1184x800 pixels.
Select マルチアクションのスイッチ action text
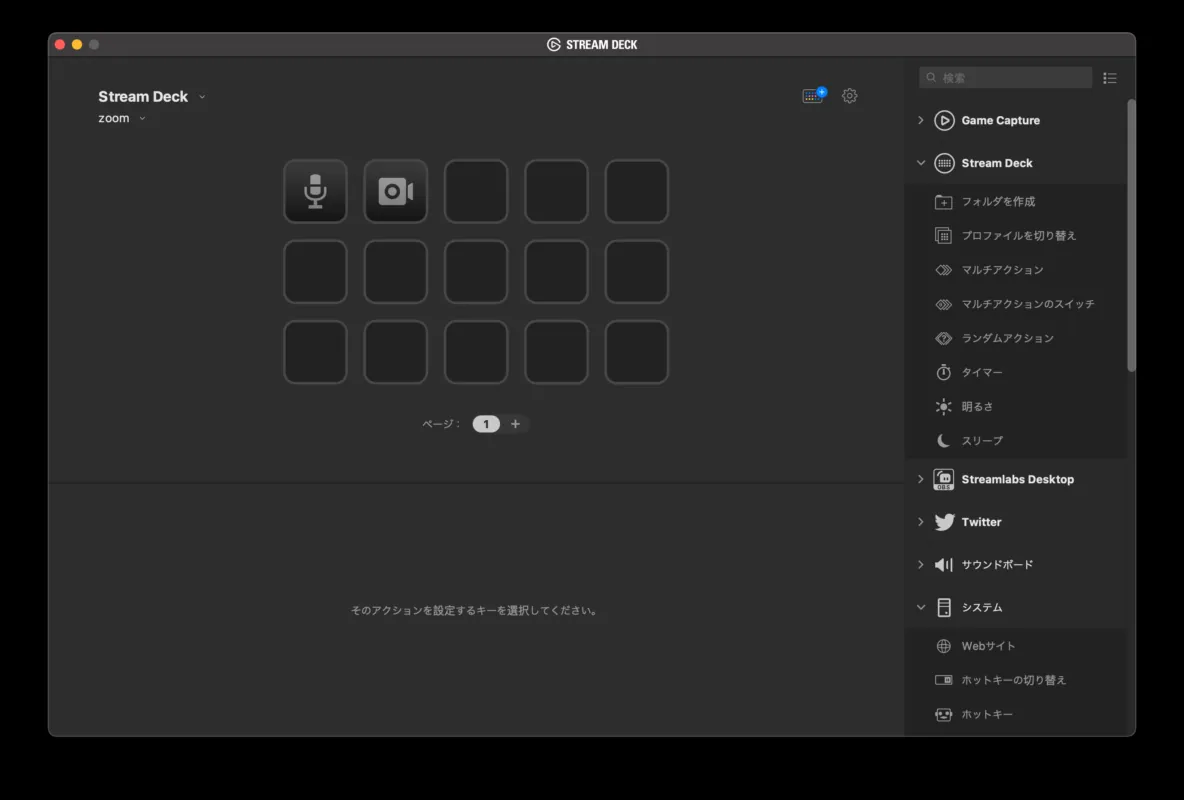click(1028, 304)
